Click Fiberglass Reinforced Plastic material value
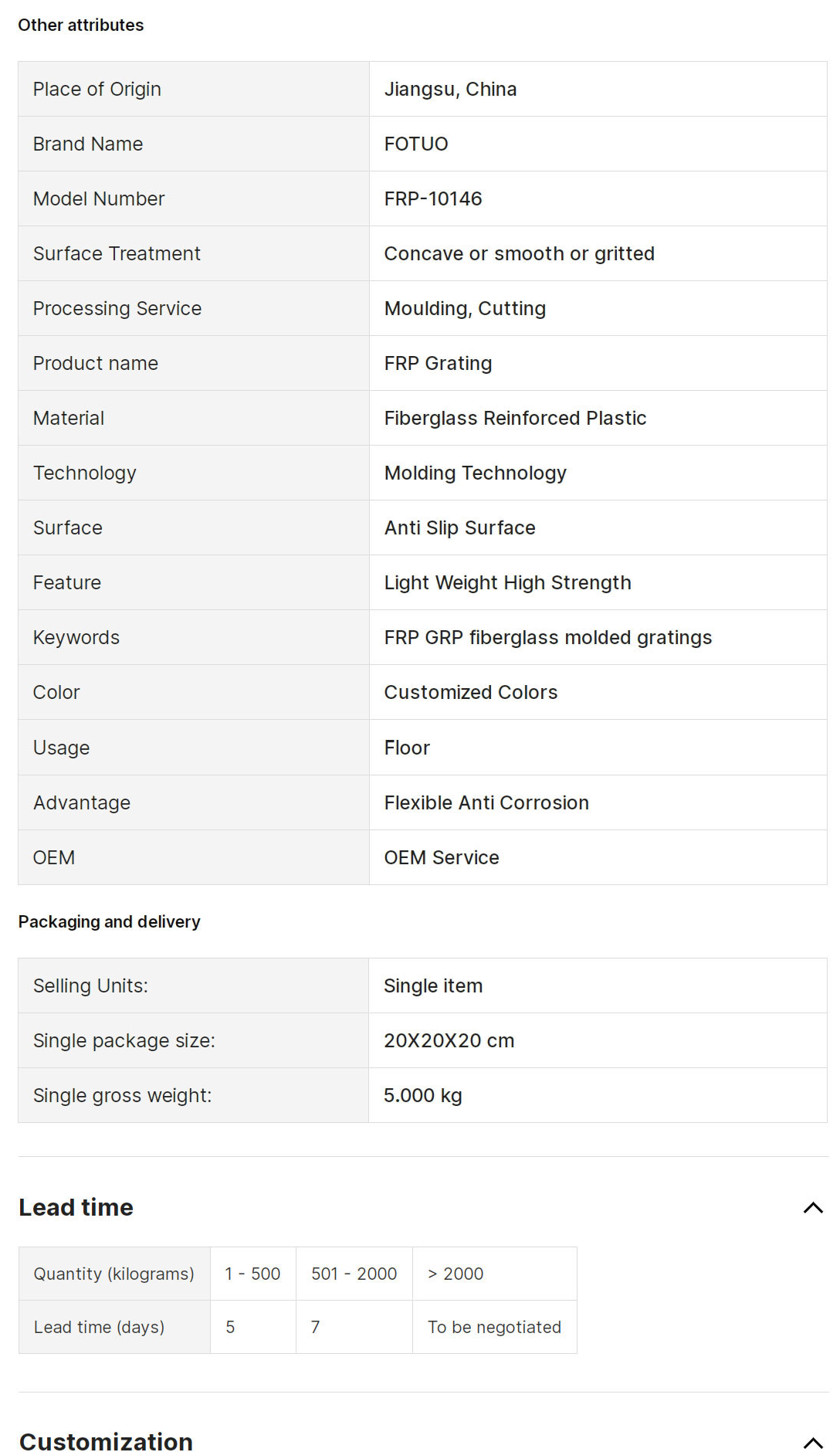 tap(515, 419)
